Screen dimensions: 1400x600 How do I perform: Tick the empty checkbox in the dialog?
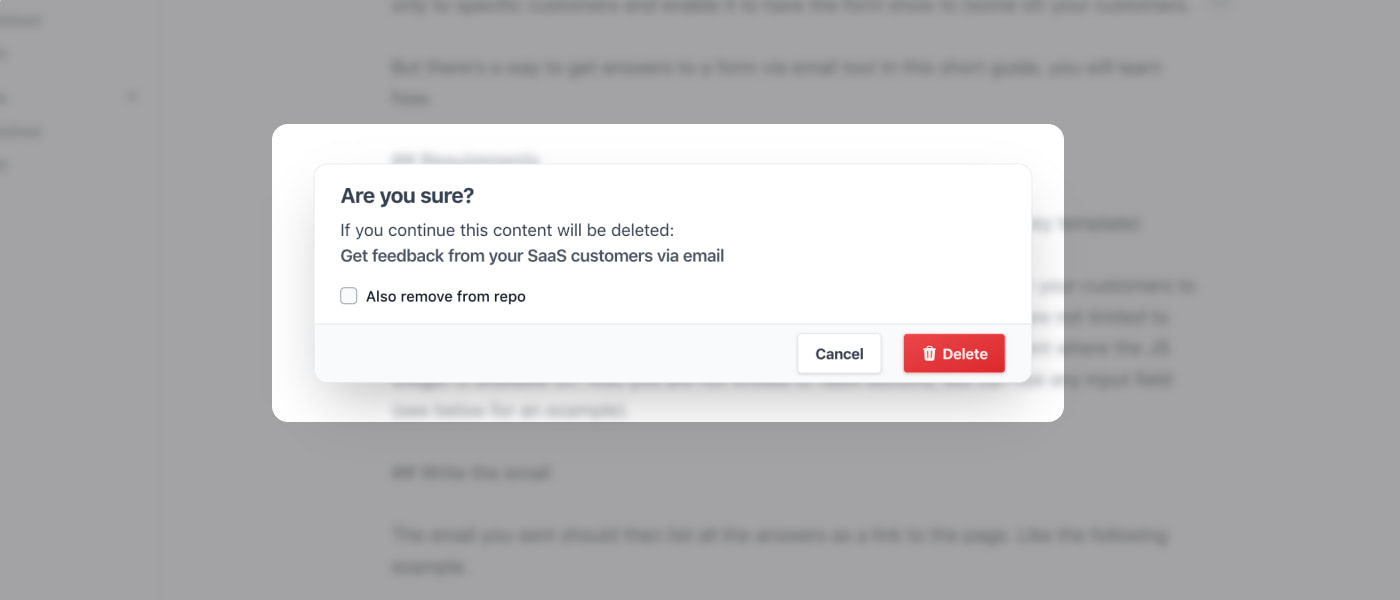pos(349,296)
